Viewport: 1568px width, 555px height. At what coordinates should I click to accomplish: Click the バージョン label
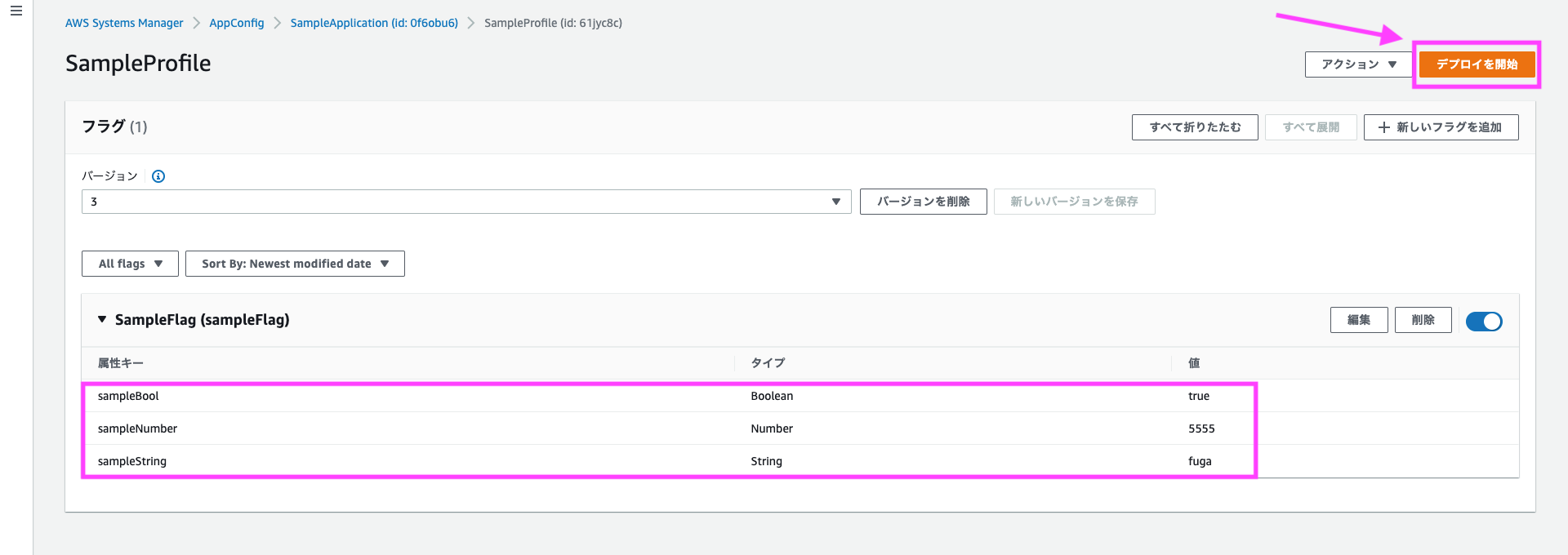(x=109, y=176)
